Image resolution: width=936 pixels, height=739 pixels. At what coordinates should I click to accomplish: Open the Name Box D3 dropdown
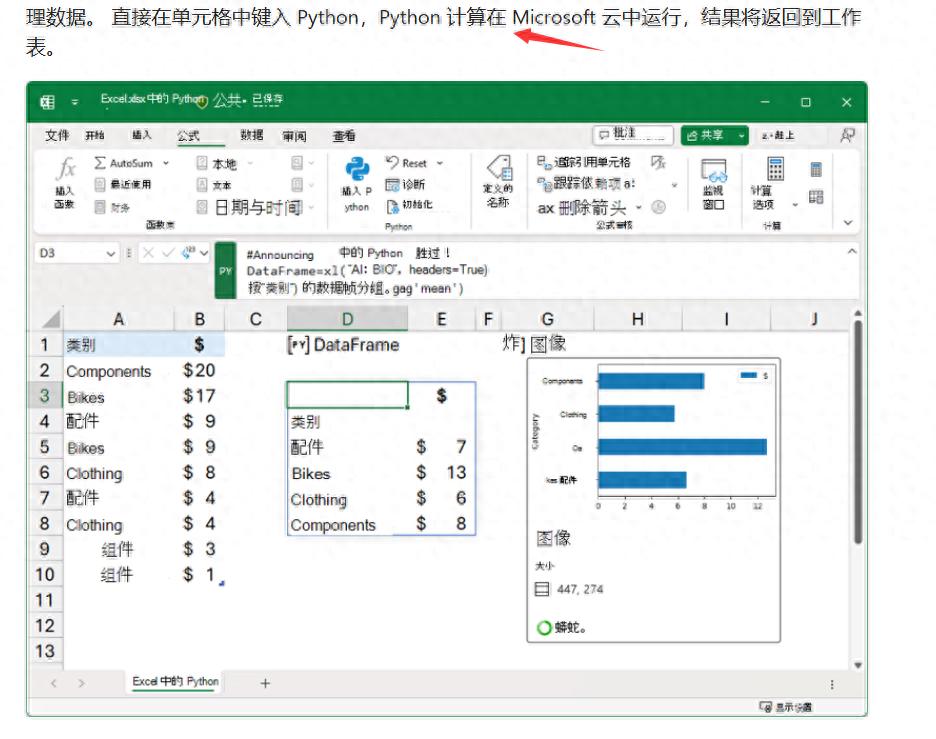pyautogui.click(x=110, y=254)
